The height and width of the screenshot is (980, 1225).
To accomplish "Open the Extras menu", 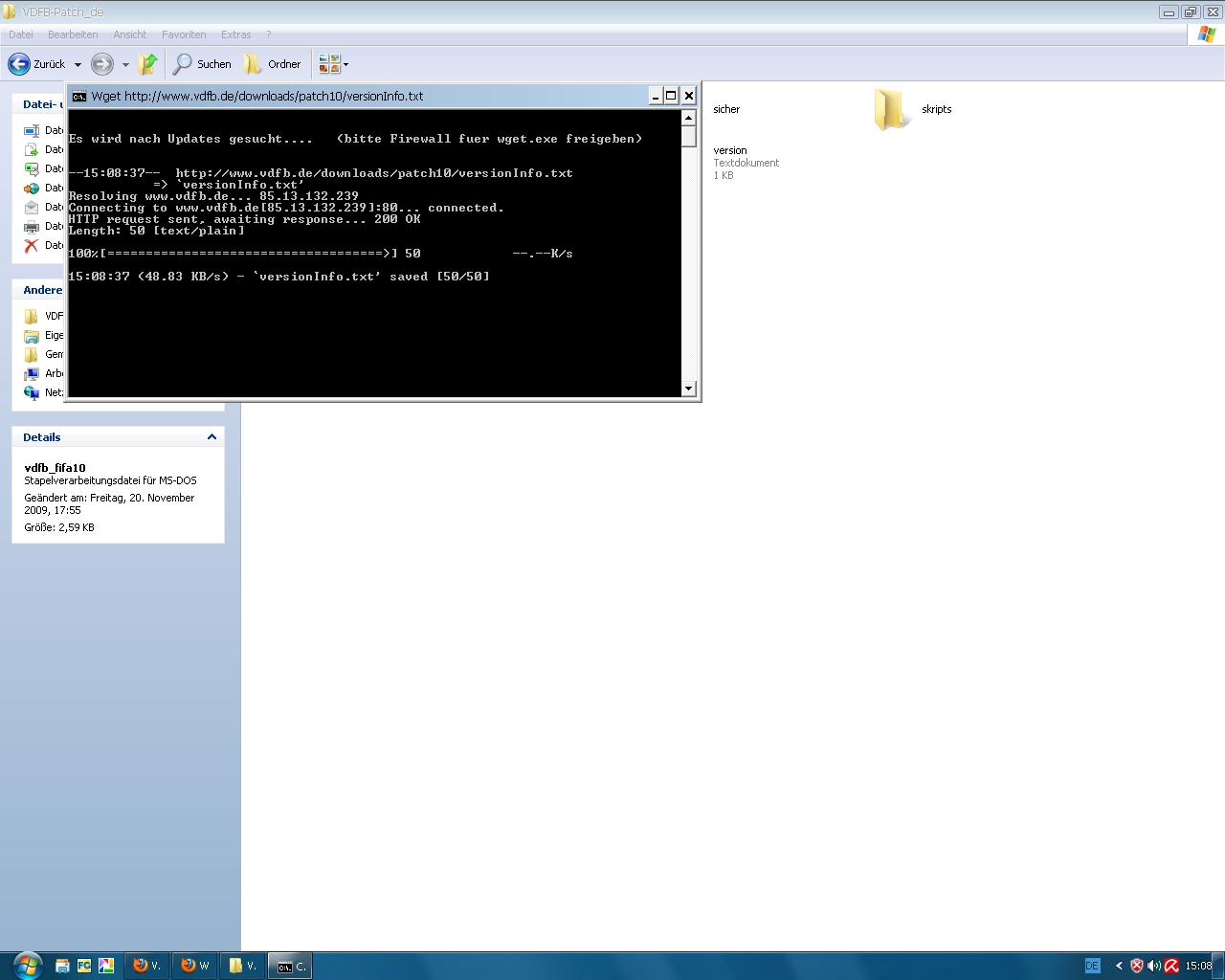I will pyautogui.click(x=235, y=34).
